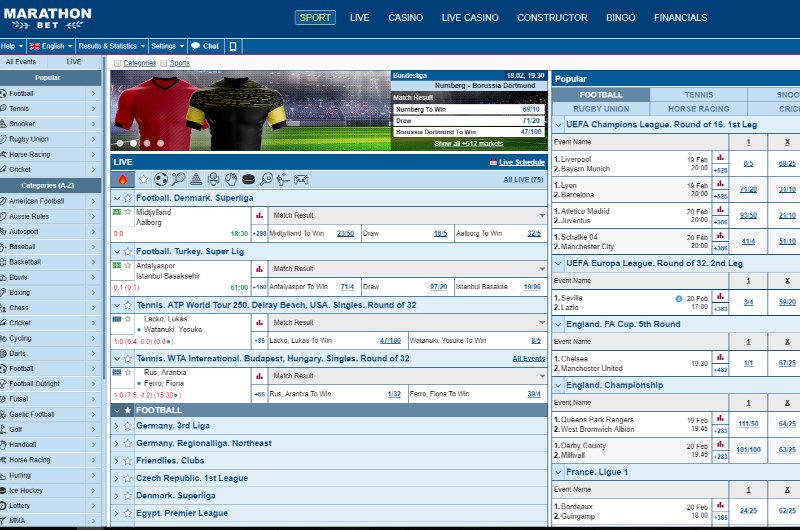Image resolution: width=800 pixels, height=530 pixels.
Task: Favourite the Antalyaspor match star
Action: pos(128,265)
